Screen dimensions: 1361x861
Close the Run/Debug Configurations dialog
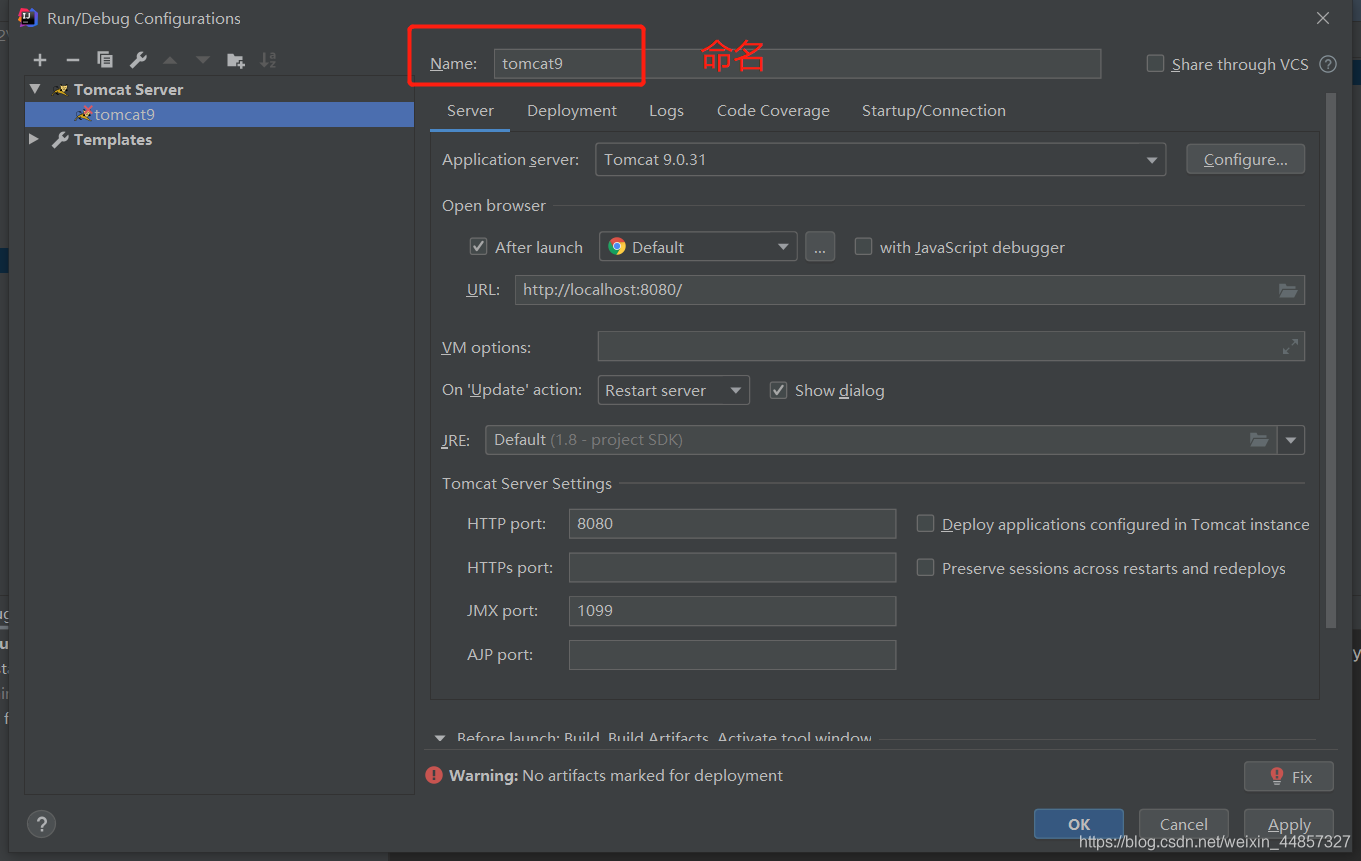[x=1323, y=18]
